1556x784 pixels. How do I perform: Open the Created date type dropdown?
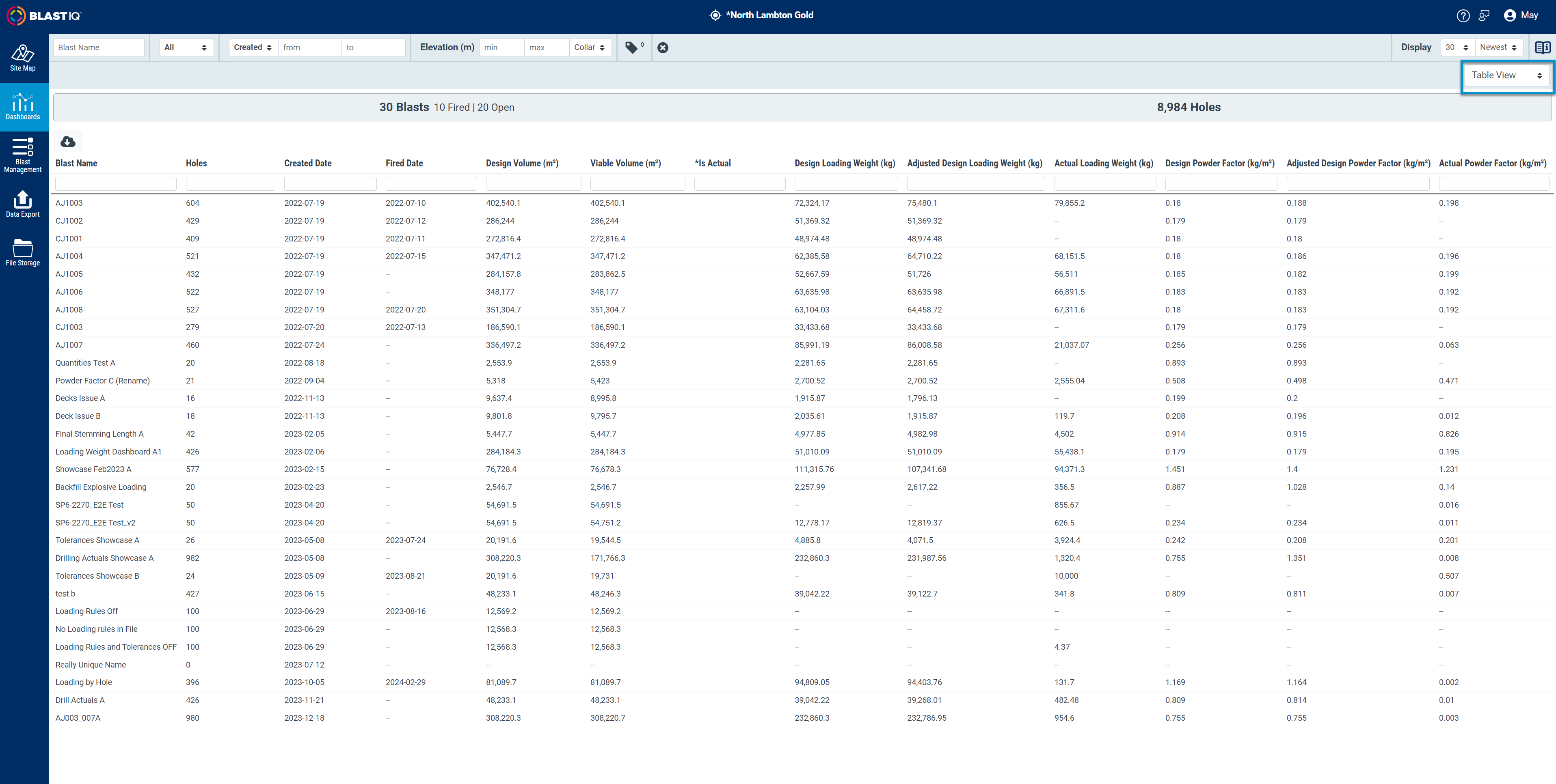pyautogui.click(x=253, y=47)
